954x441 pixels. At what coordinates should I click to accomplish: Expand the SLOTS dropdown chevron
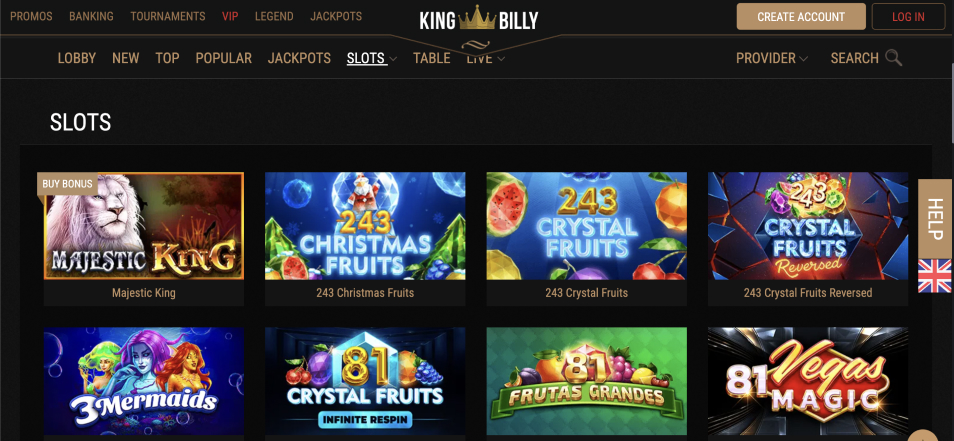tap(393, 59)
